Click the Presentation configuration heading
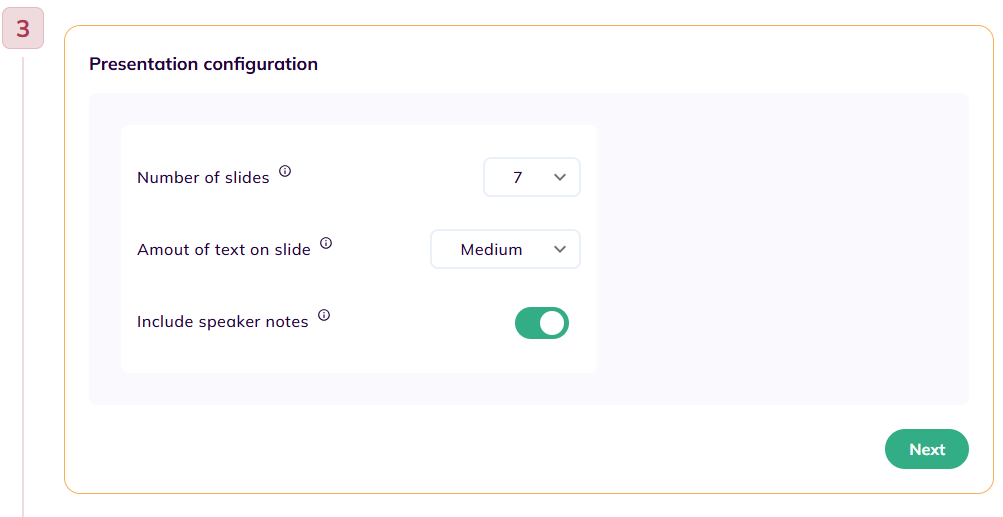 click(x=203, y=64)
